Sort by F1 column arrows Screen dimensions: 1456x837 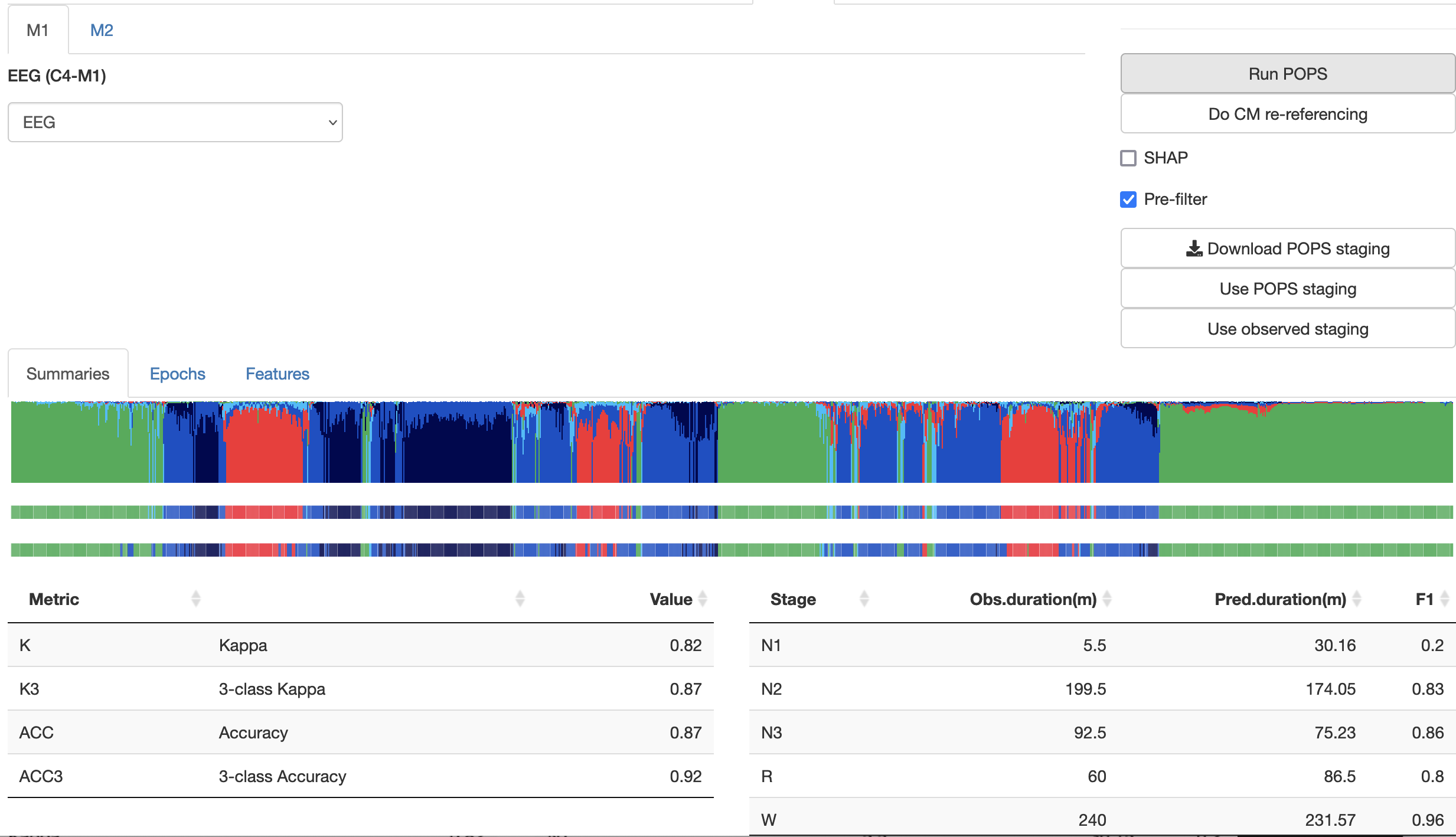click(x=1445, y=599)
